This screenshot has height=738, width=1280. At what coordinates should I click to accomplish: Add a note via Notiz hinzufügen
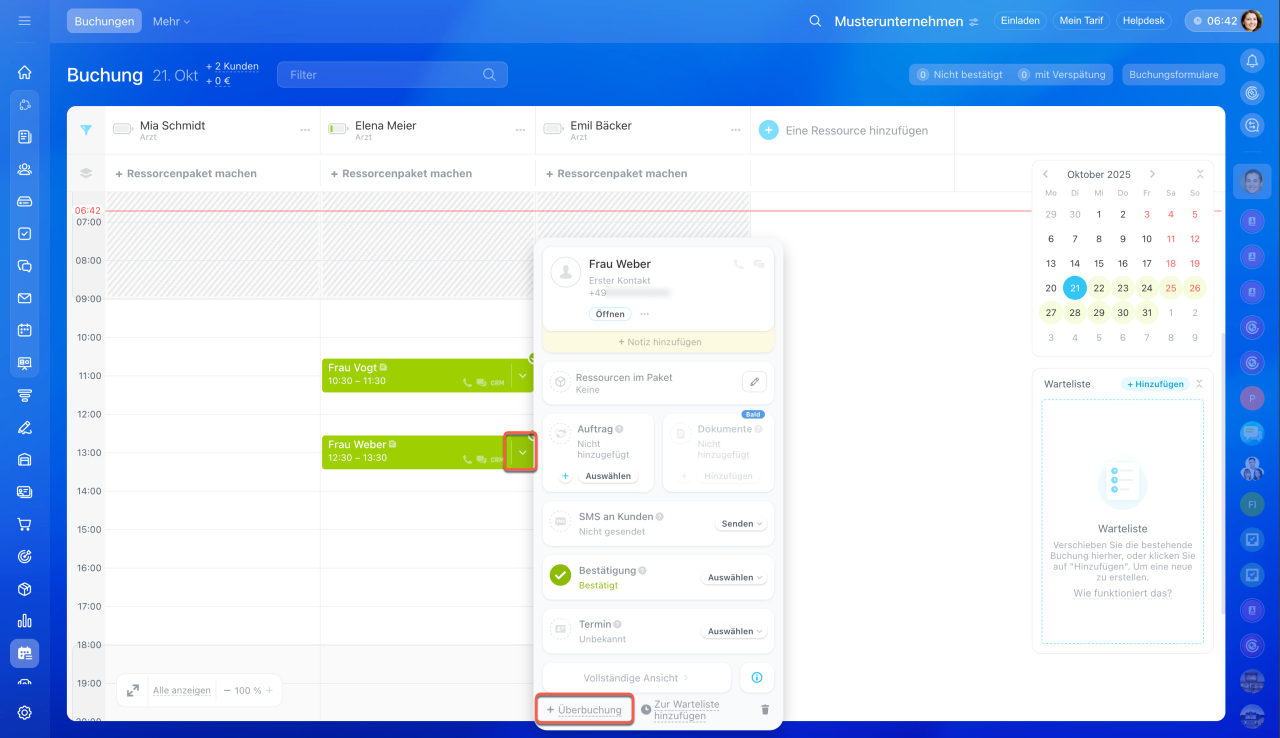[658, 342]
